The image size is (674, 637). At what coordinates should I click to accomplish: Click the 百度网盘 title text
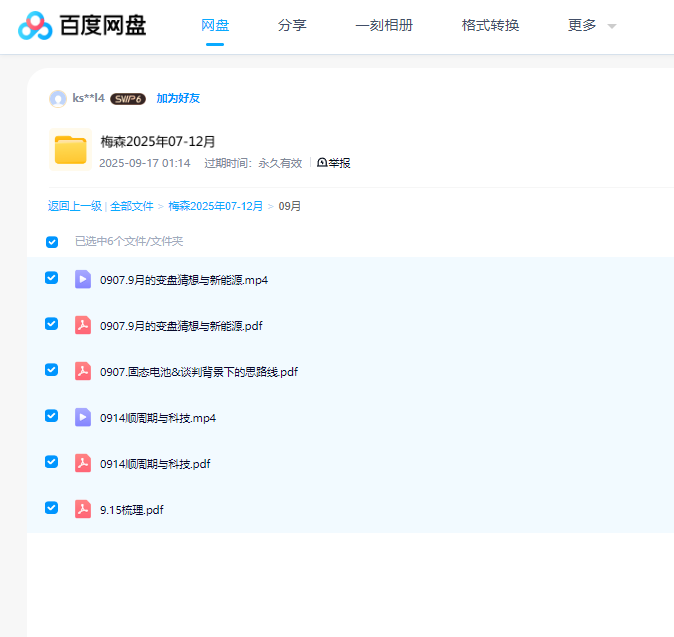[x=103, y=26]
